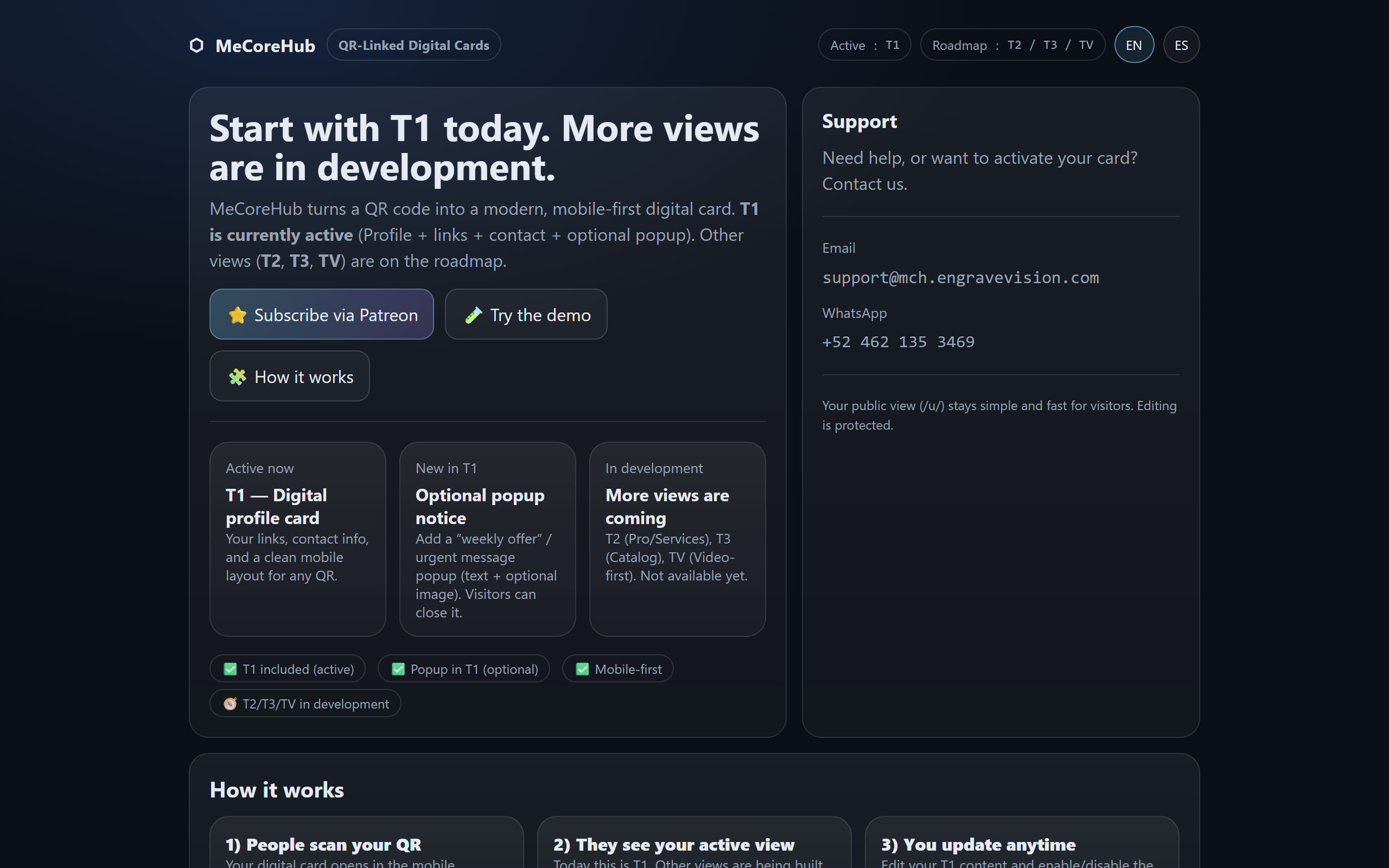
Task: Click the WhatsApp label in Support
Action: point(855,313)
